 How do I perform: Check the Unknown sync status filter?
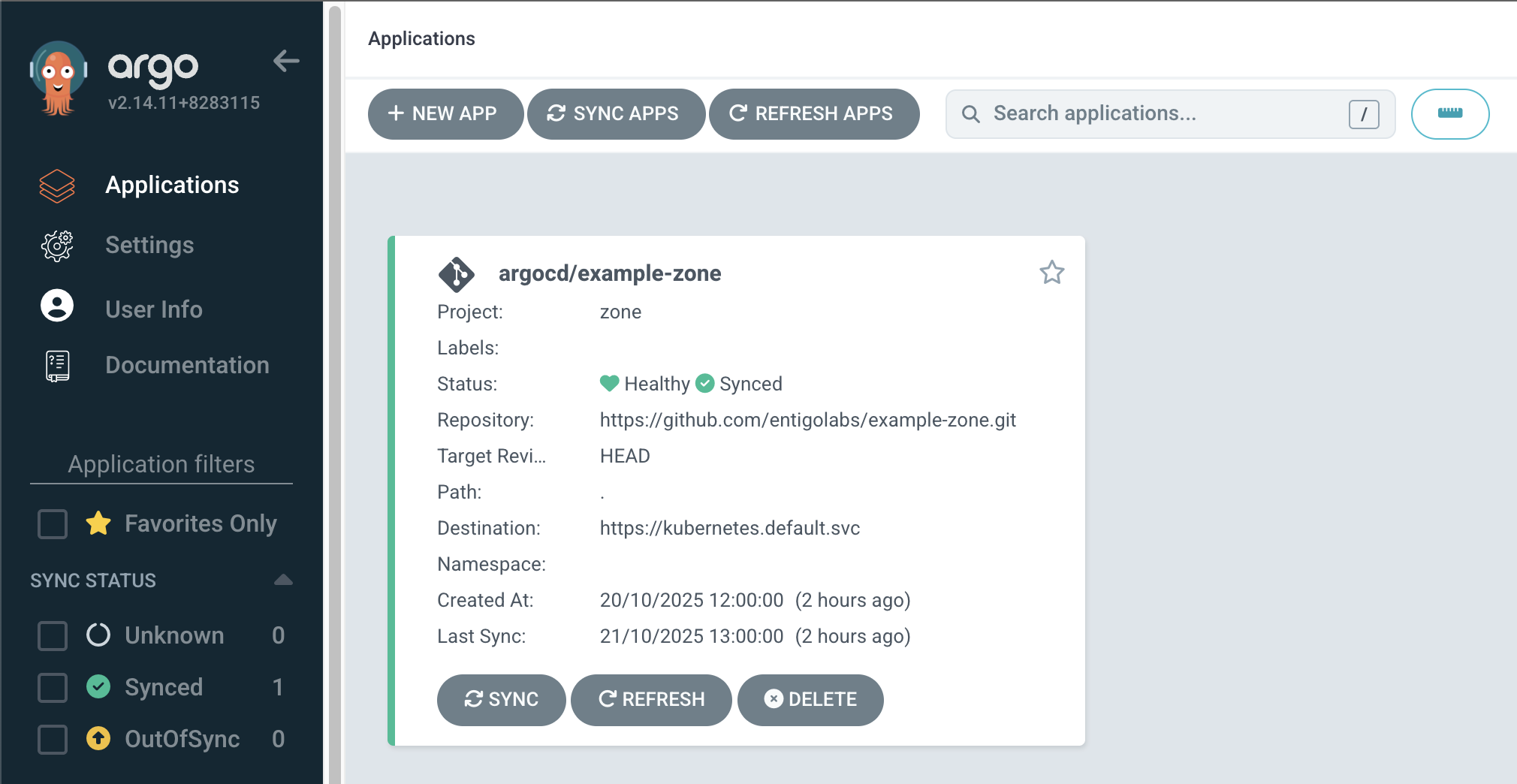(x=53, y=635)
